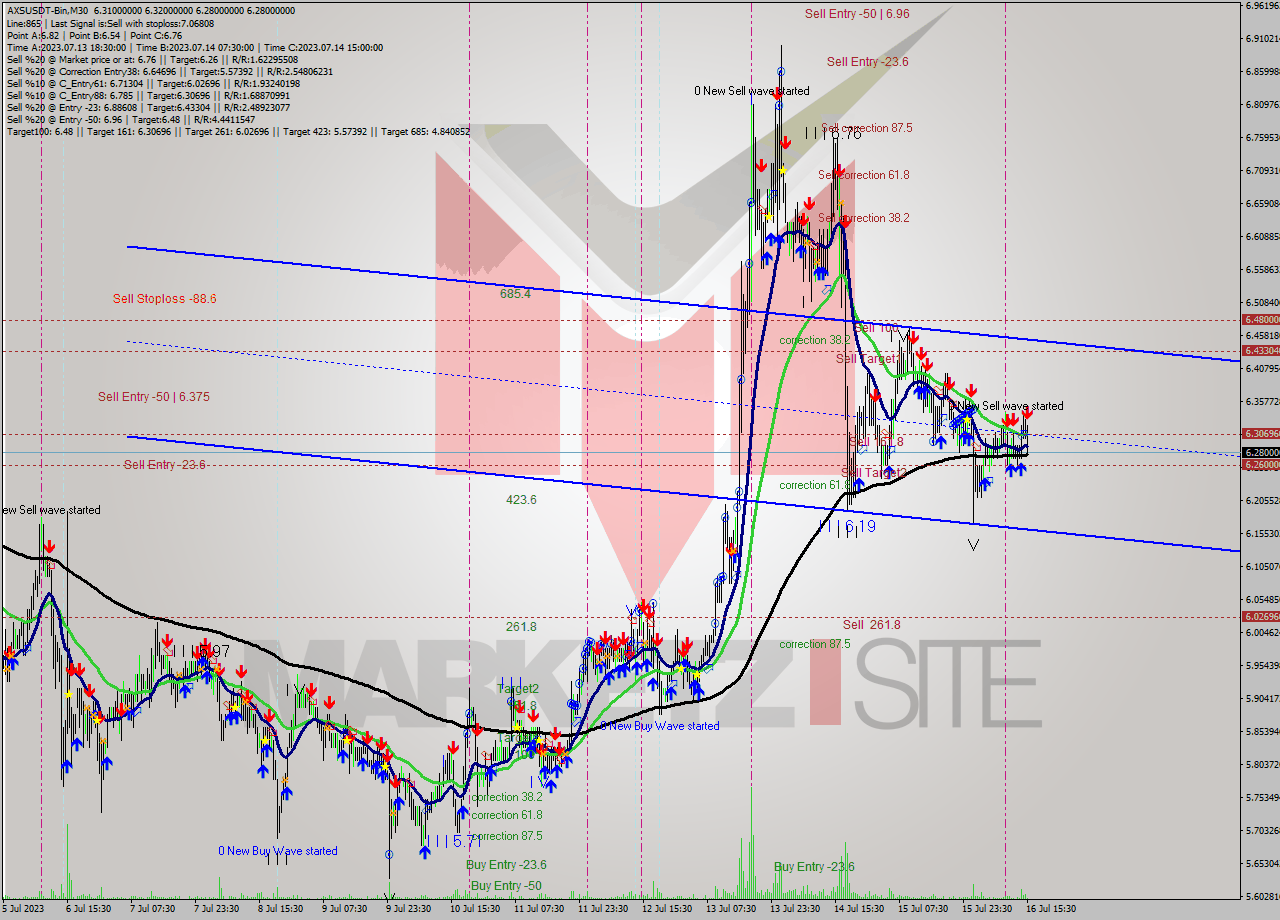Image resolution: width=1280 pixels, height=920 pixels.
Task: Click the '12 Jul 15:30' time label
Action: tap(666, 909)
